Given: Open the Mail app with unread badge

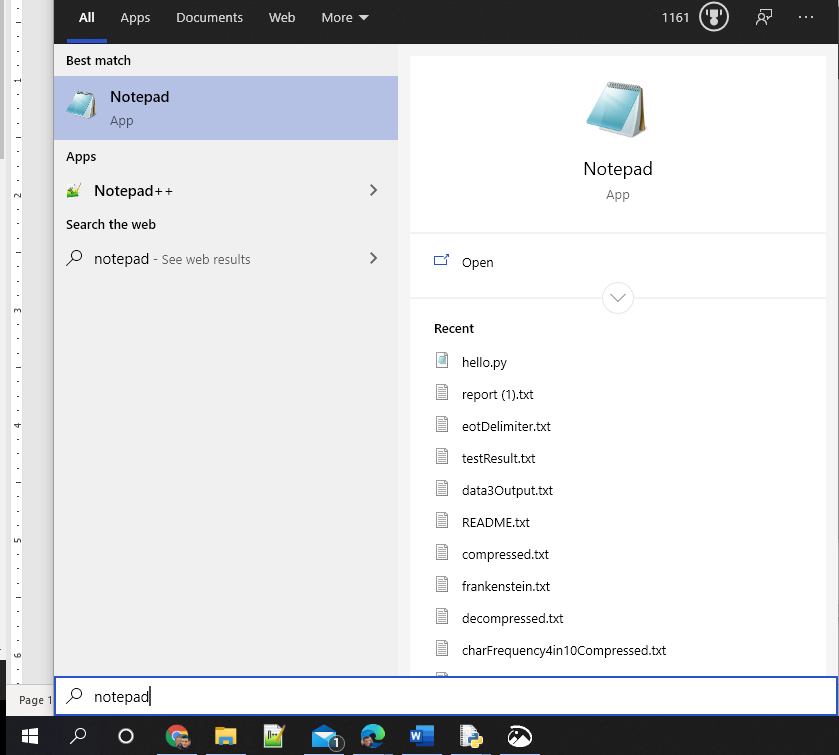Looking at the screenshot, I should coord(324,737).
